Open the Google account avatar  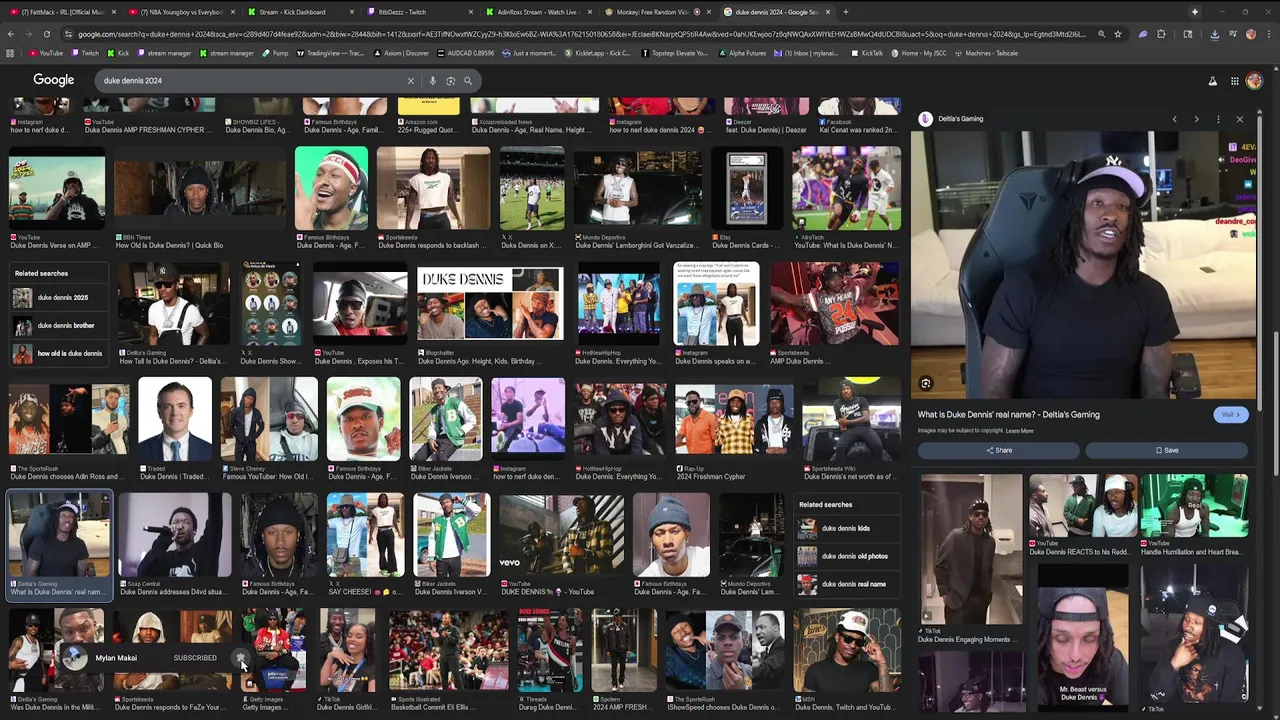click(1254, 81)
